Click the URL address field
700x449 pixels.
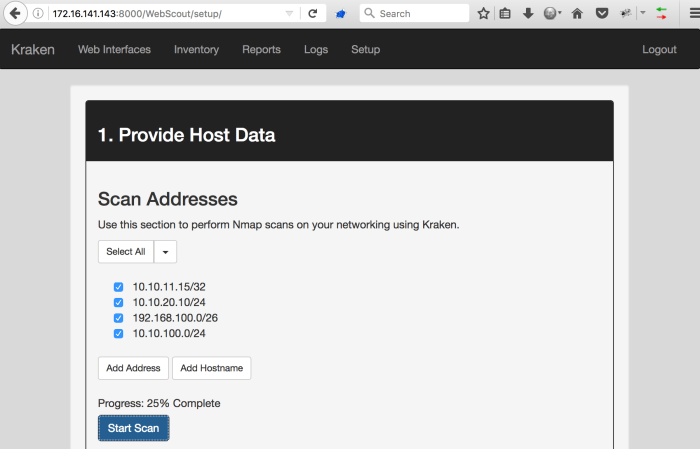pos(165,13)
